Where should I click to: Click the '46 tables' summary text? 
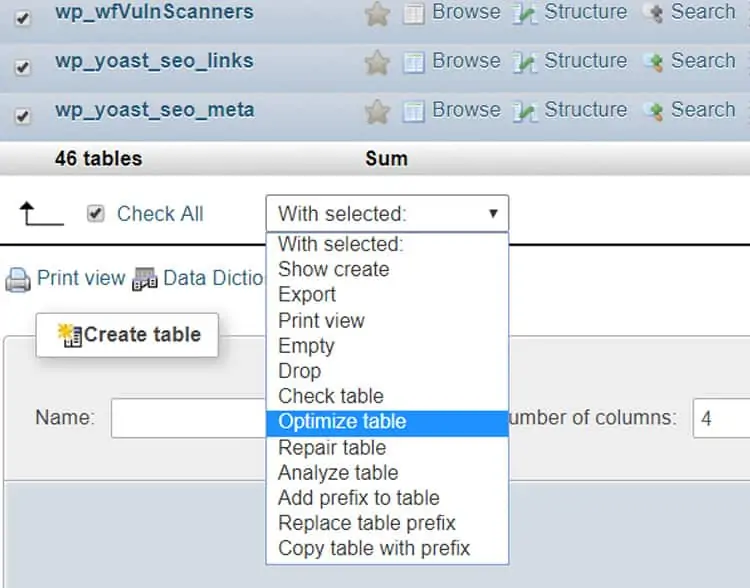tap(99, 158)
